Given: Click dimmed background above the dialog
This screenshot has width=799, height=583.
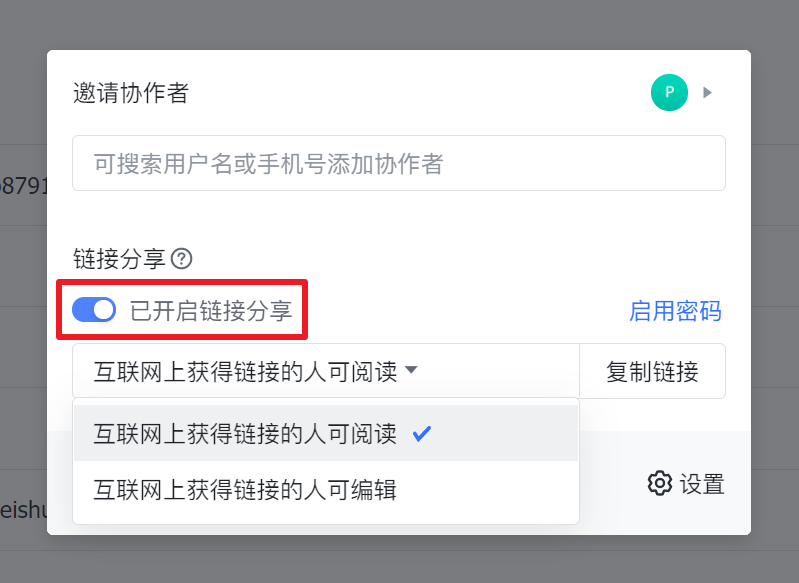Looking at the screenshot, I should point(400,22).
